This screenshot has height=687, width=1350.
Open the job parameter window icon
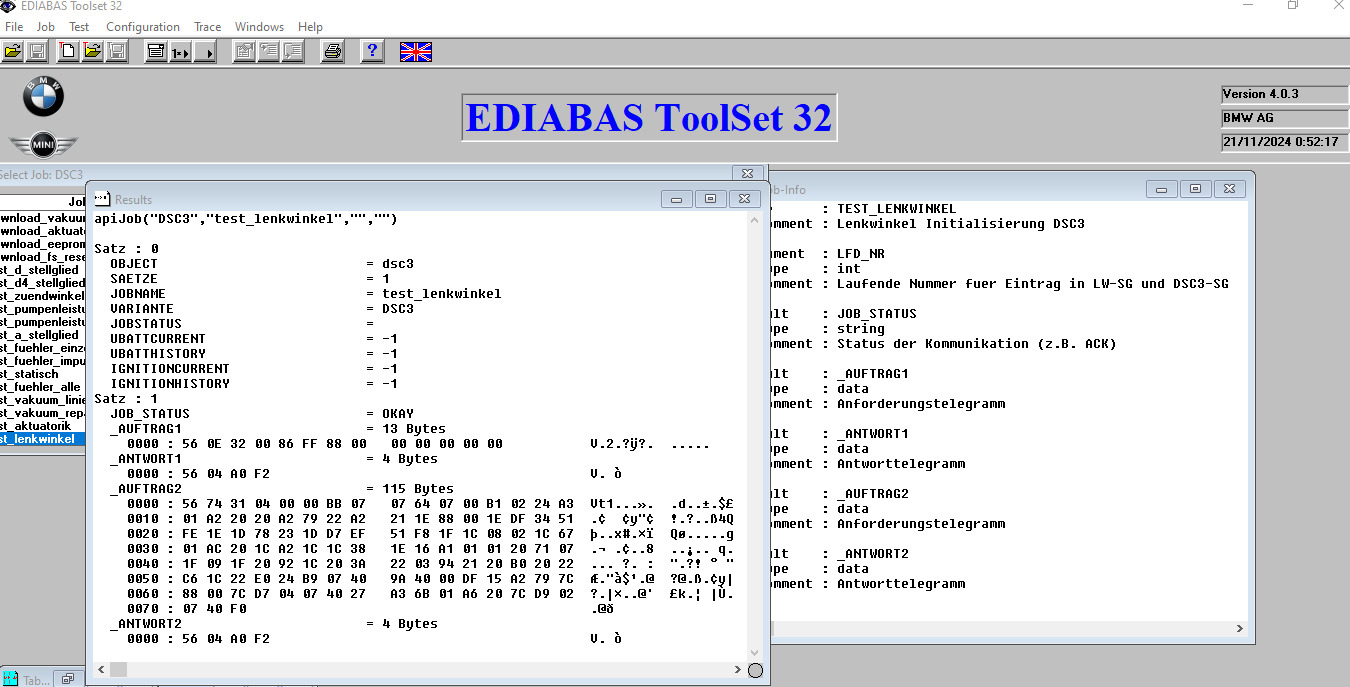[x=156, y=51]
